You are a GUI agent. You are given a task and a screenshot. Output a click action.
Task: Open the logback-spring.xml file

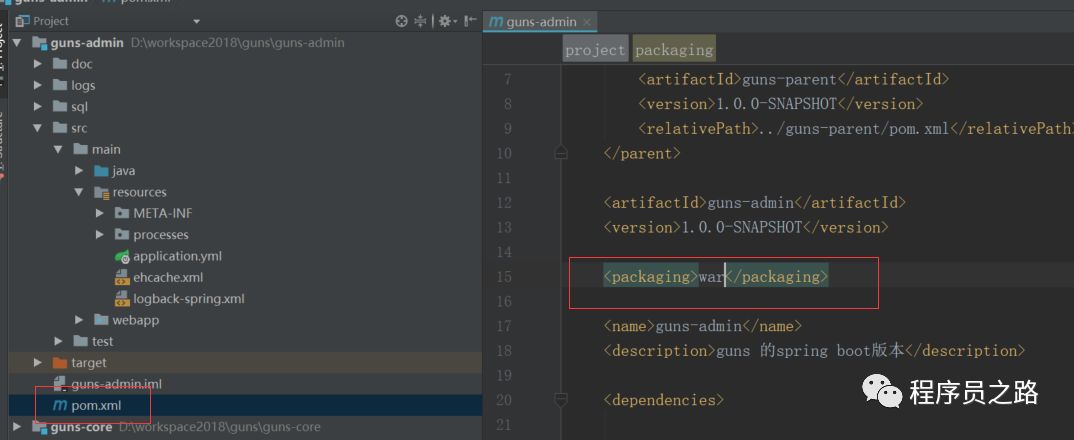coord(188,298)
